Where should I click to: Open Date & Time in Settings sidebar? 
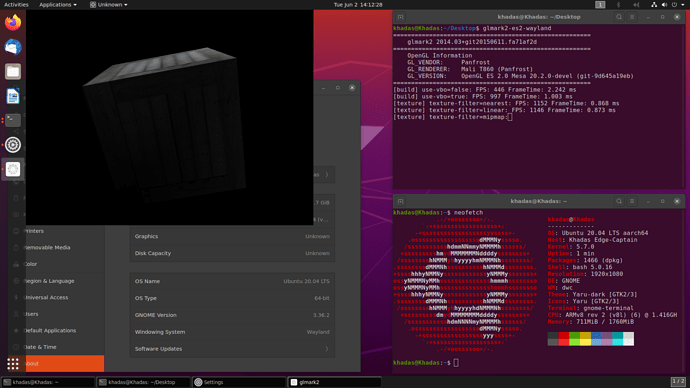click(x=56, y=347)
